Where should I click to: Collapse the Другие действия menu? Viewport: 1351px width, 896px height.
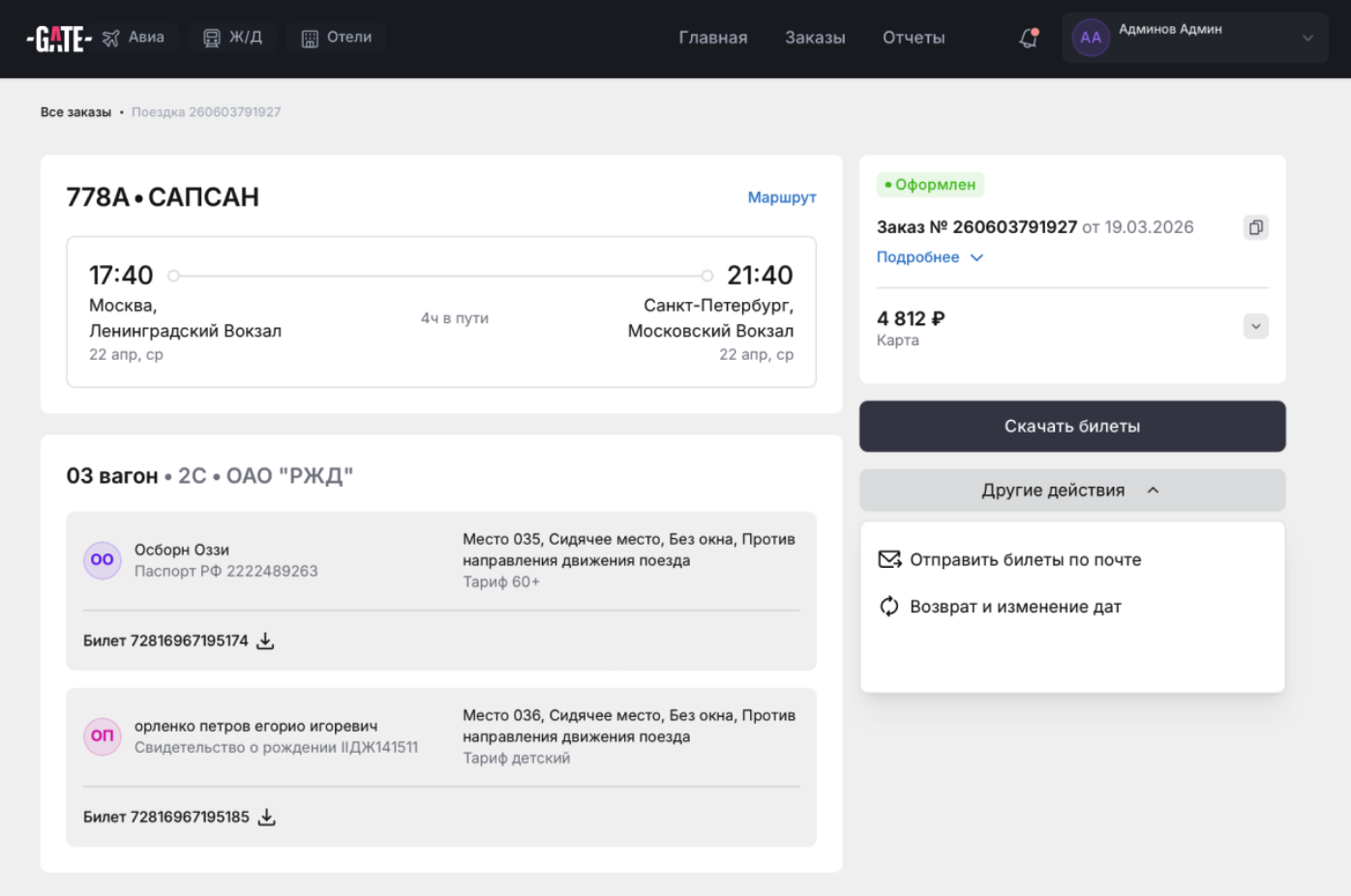coord(1071,491)
